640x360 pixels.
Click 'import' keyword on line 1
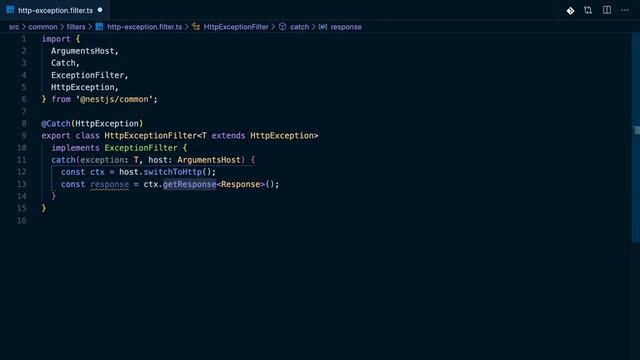tap(56, 39)
